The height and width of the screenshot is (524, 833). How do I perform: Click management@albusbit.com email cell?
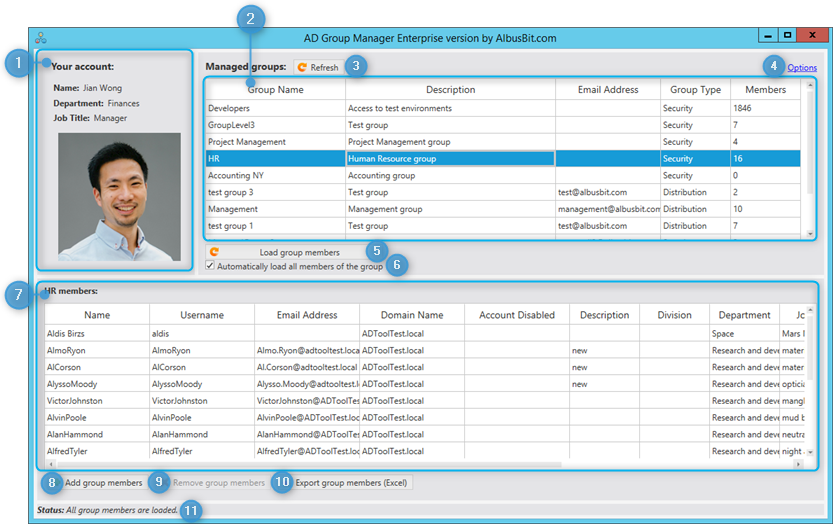coord(608,209)
